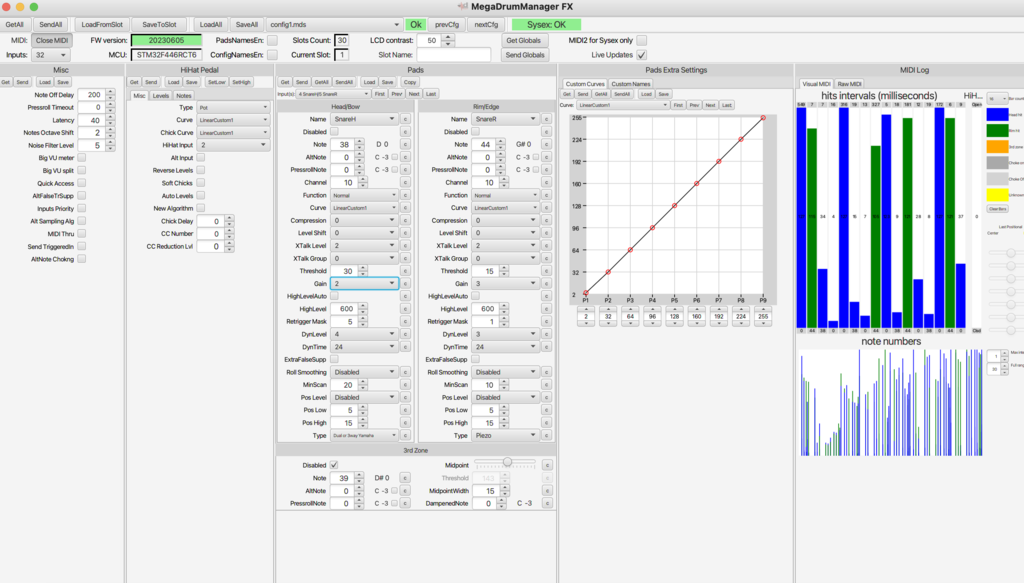Enable the PadsNamesEn checkbox

click(x=272, y=40)
